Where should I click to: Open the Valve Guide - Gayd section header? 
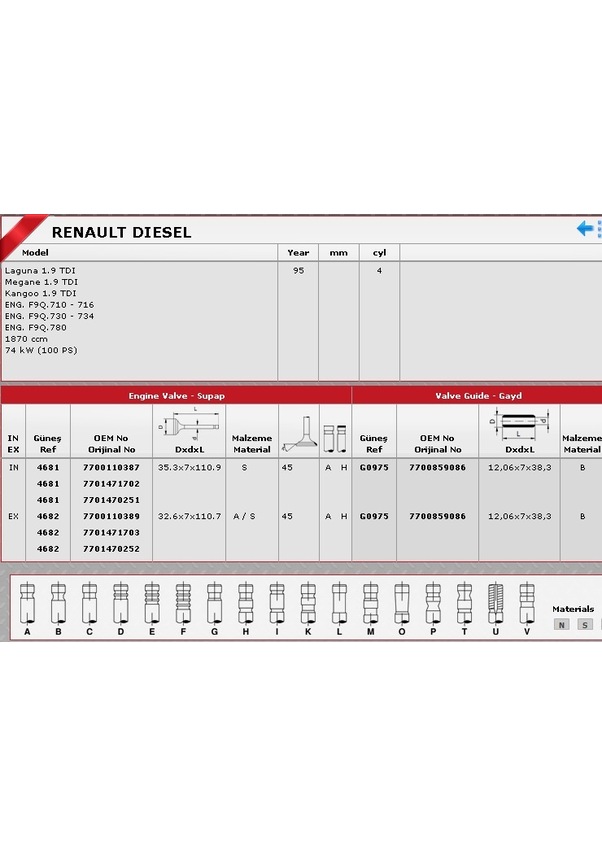[477, 395]
